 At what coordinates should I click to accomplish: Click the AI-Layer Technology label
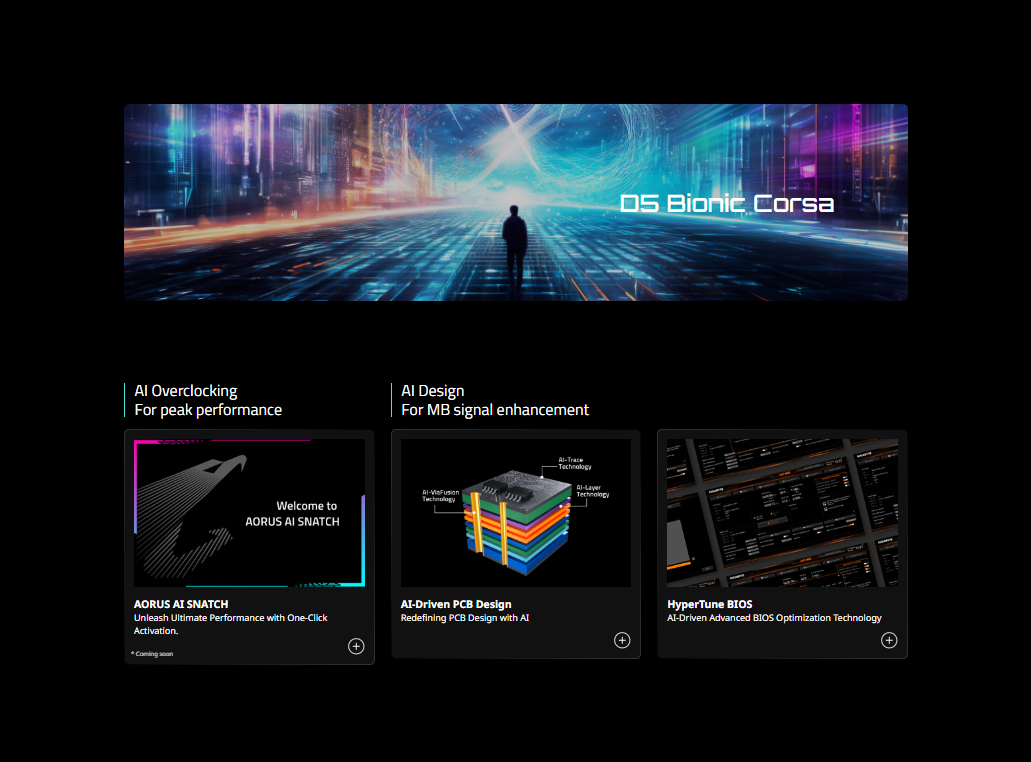(x=592, y=490)
